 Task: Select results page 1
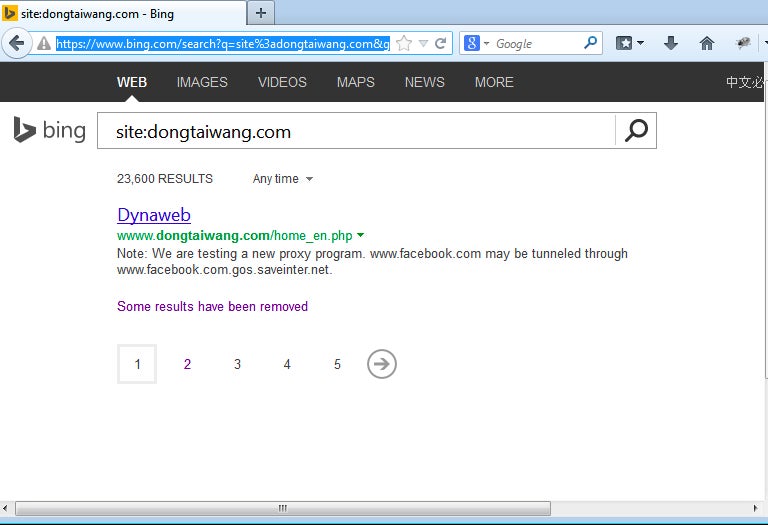tap(137, 364)
